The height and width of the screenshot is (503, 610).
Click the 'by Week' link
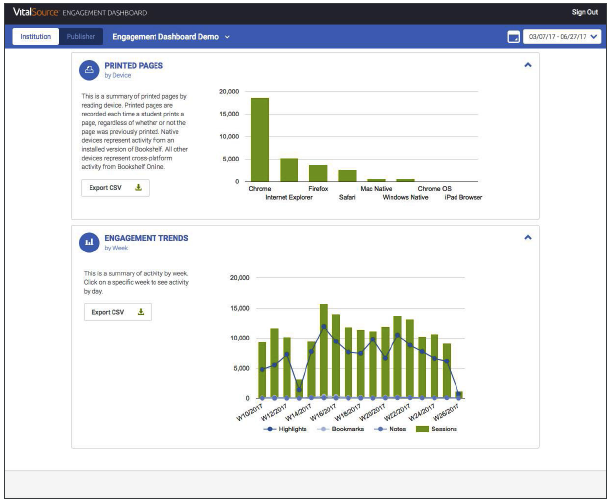(x=116, y=248)
